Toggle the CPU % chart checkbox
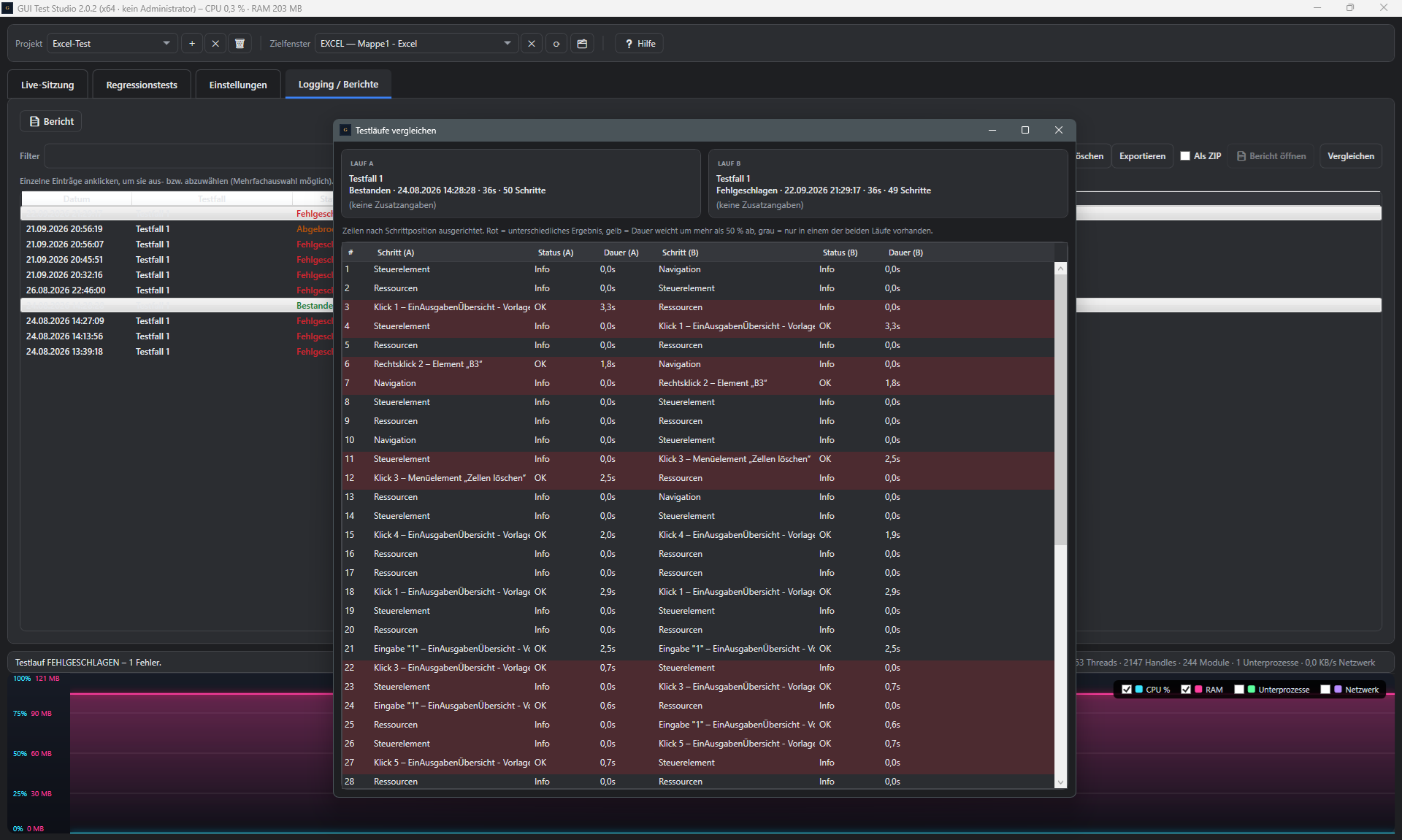The width and height of the screenshot is (1402, 840). [x=1127, y=690]
